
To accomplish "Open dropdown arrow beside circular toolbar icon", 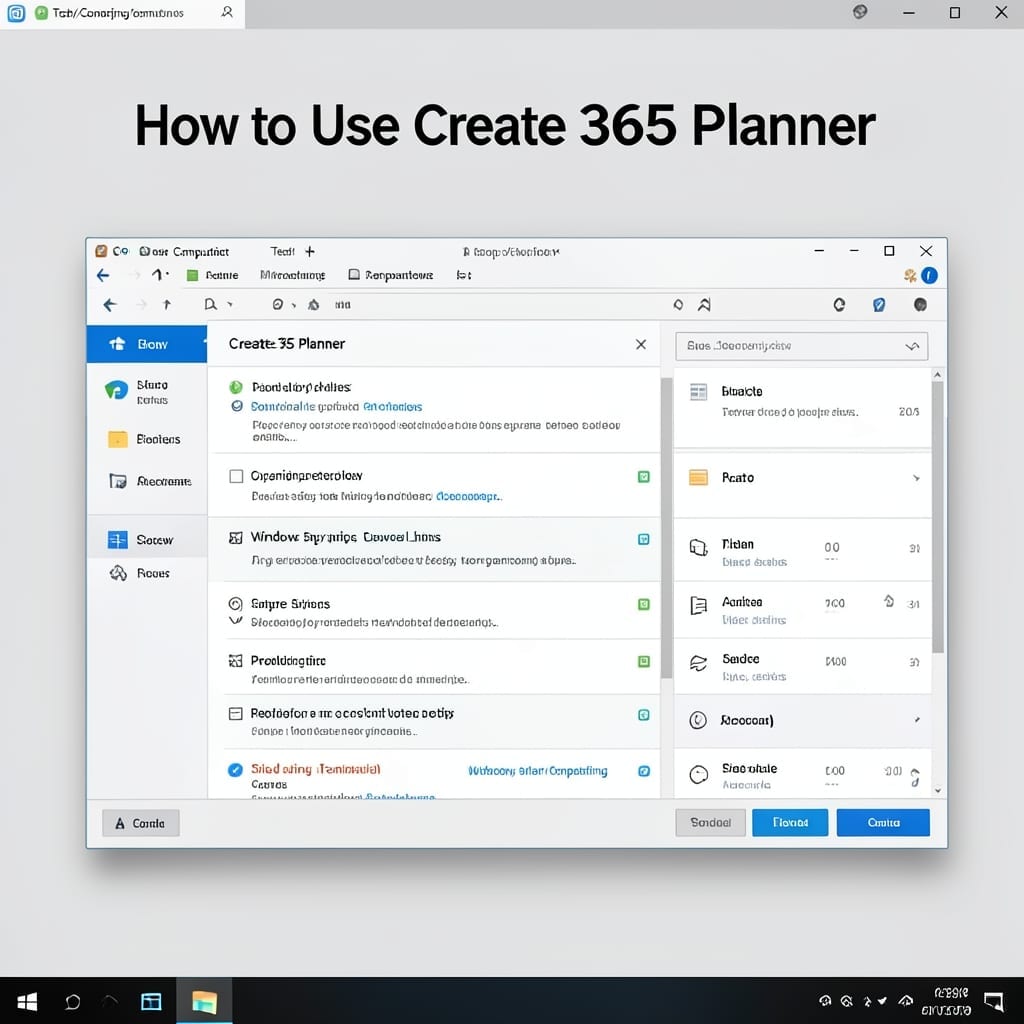I will click(x=294, y=305).
